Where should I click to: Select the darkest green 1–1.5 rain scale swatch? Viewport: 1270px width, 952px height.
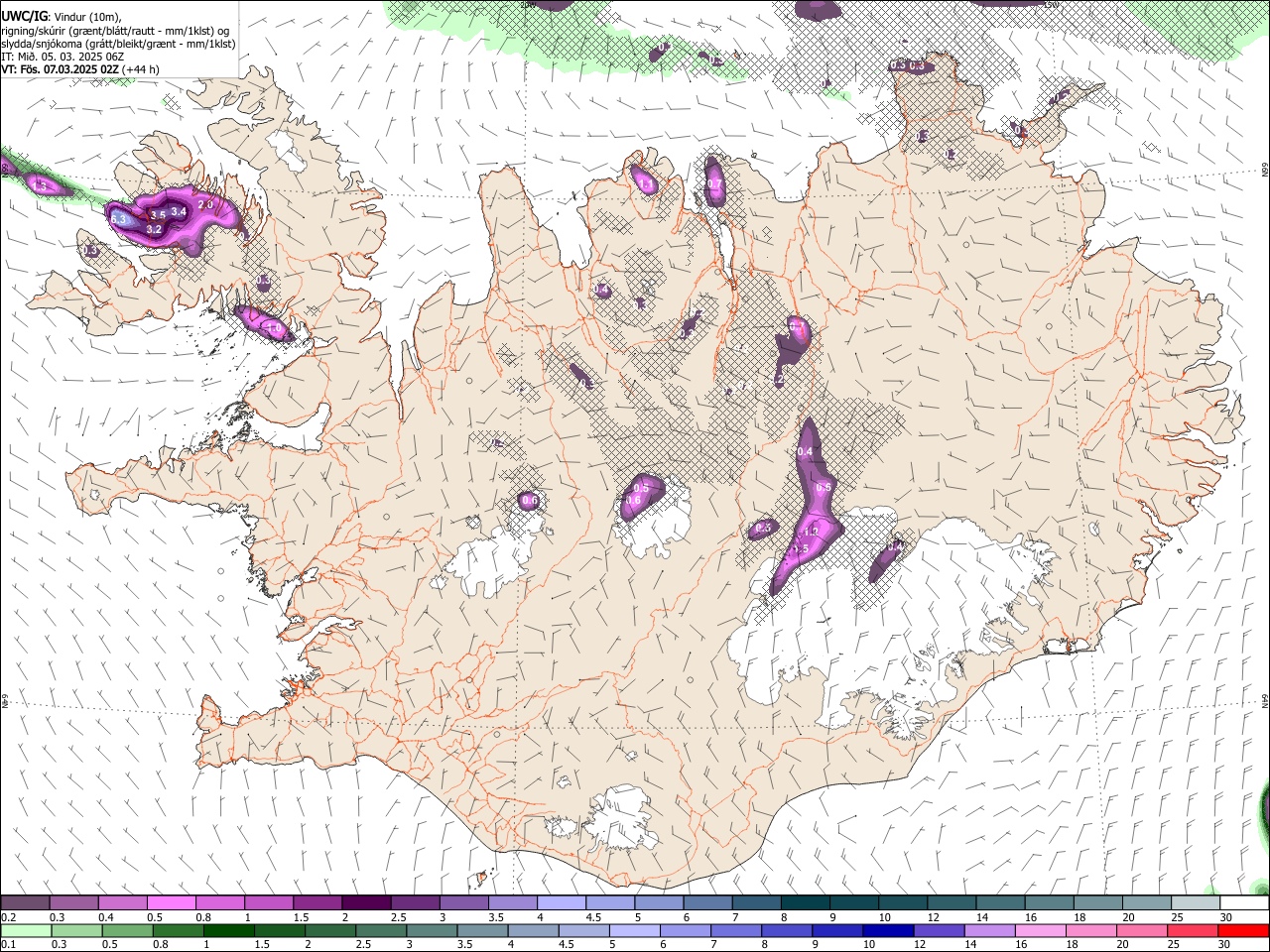[x=229, y=931]
